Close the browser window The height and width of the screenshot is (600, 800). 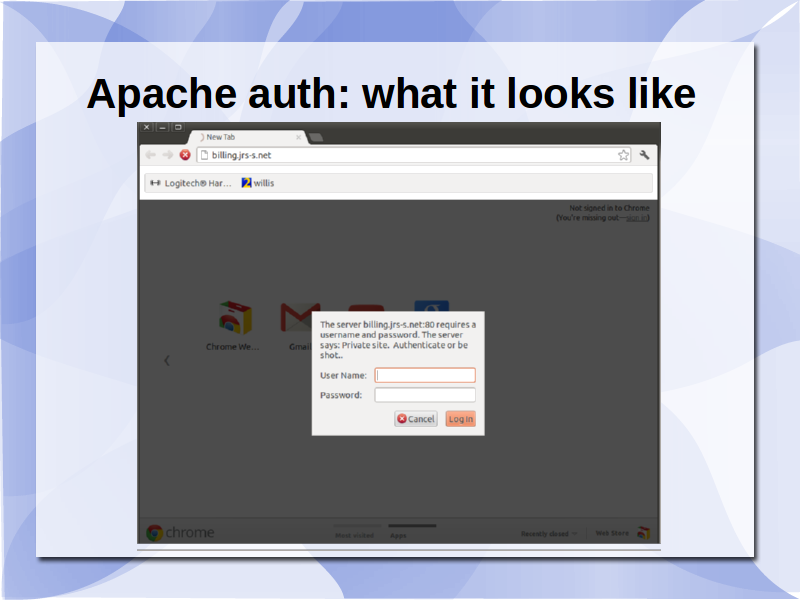click(x=146, y=127)
